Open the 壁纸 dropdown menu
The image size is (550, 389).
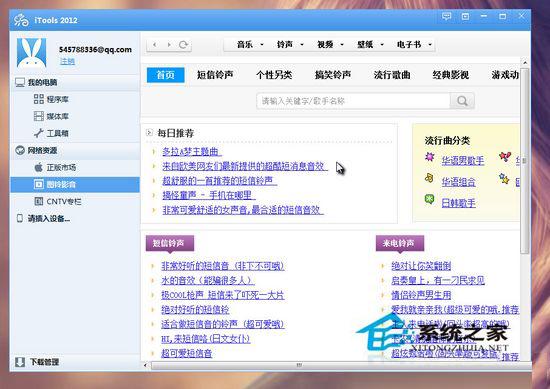(x=370, y=45)
